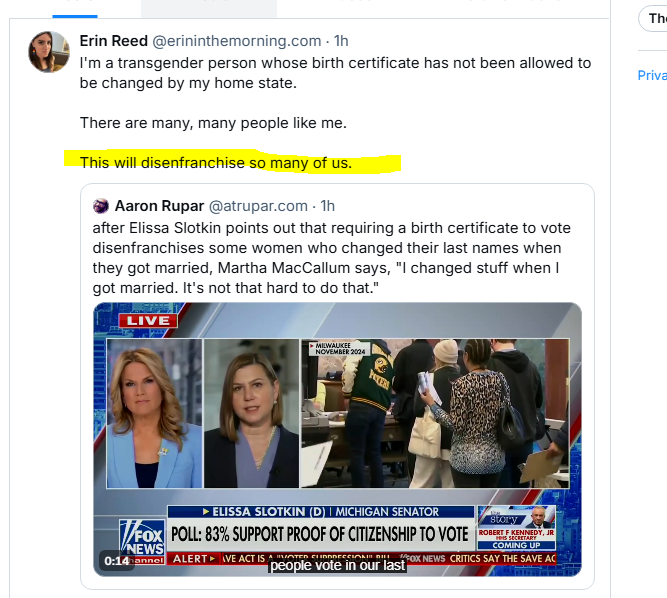Open the Aaron Rupar name link
667x598 pixels.
[x=160, y=206]
